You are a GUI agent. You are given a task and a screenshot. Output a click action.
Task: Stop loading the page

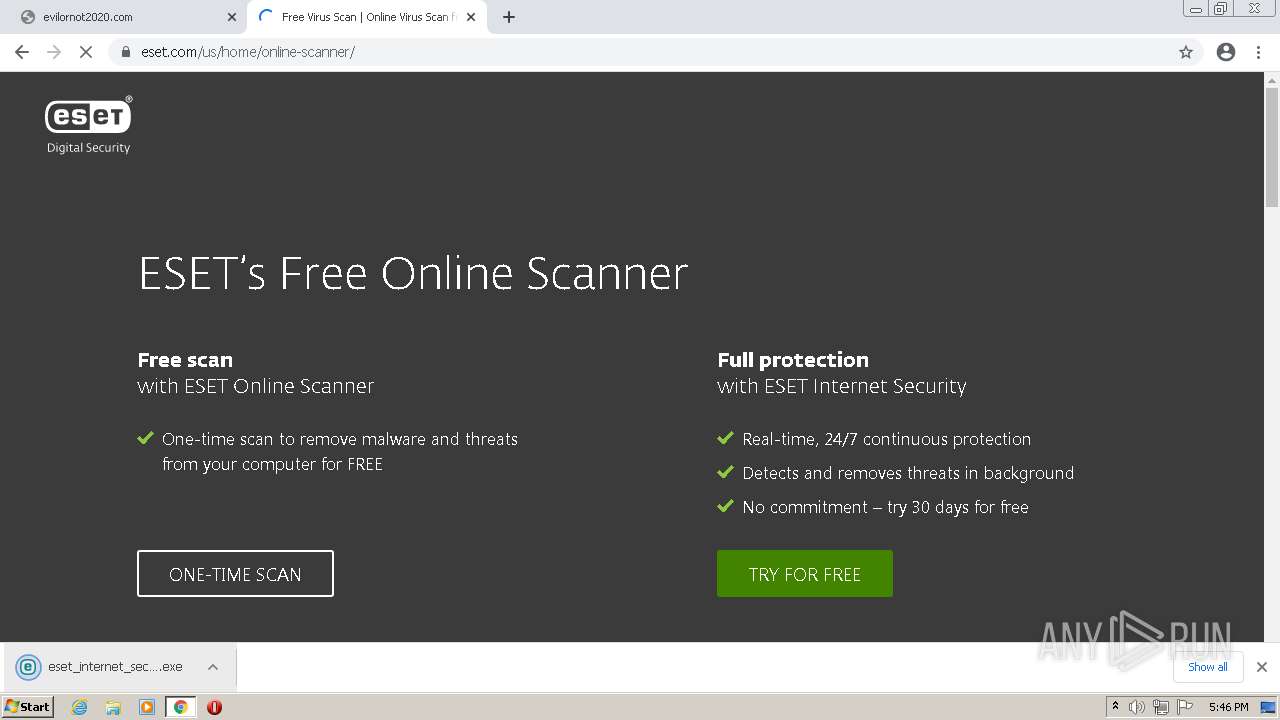click(x=86, y=52)
